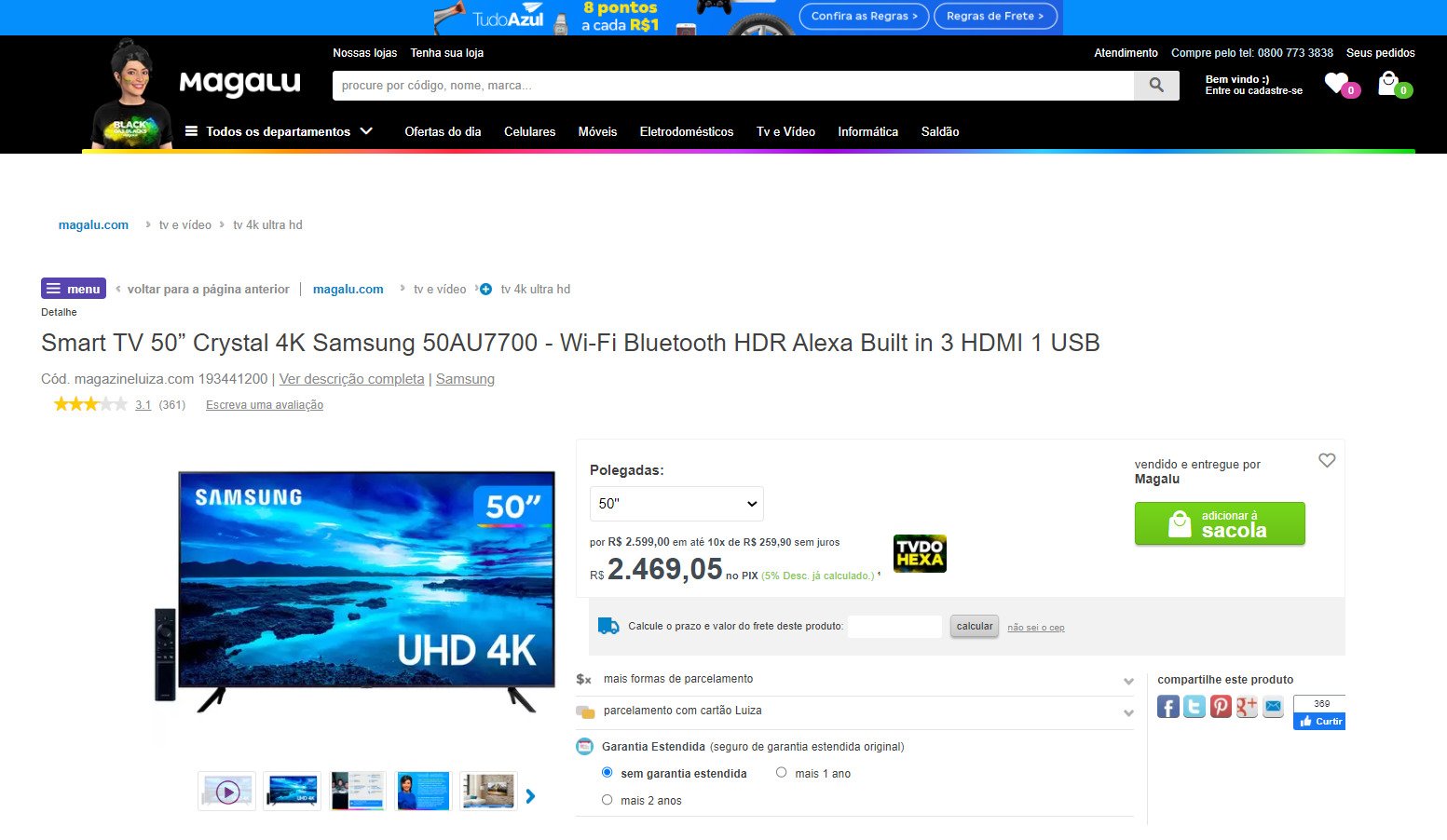Click top magalu.com breadcrumb link

[x=93, y=224]
